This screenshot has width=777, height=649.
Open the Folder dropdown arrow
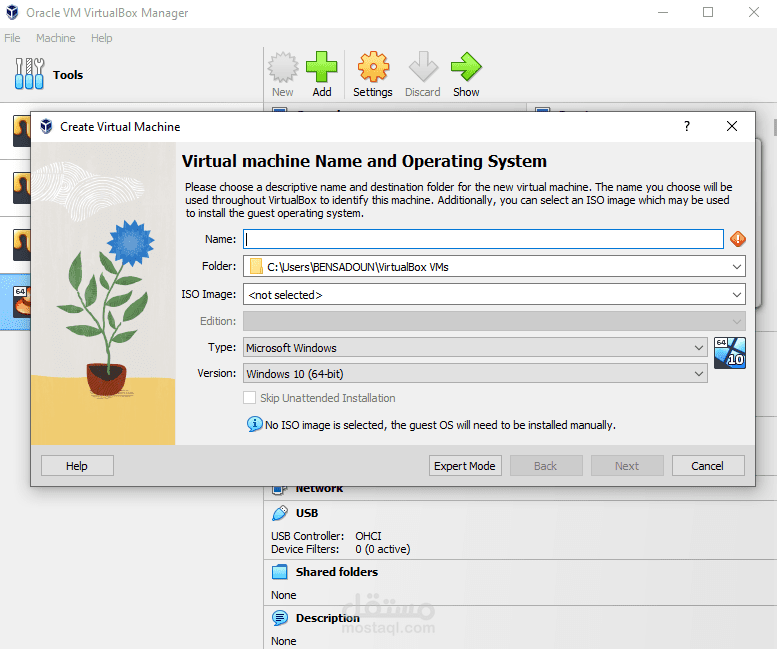point(737,267)
